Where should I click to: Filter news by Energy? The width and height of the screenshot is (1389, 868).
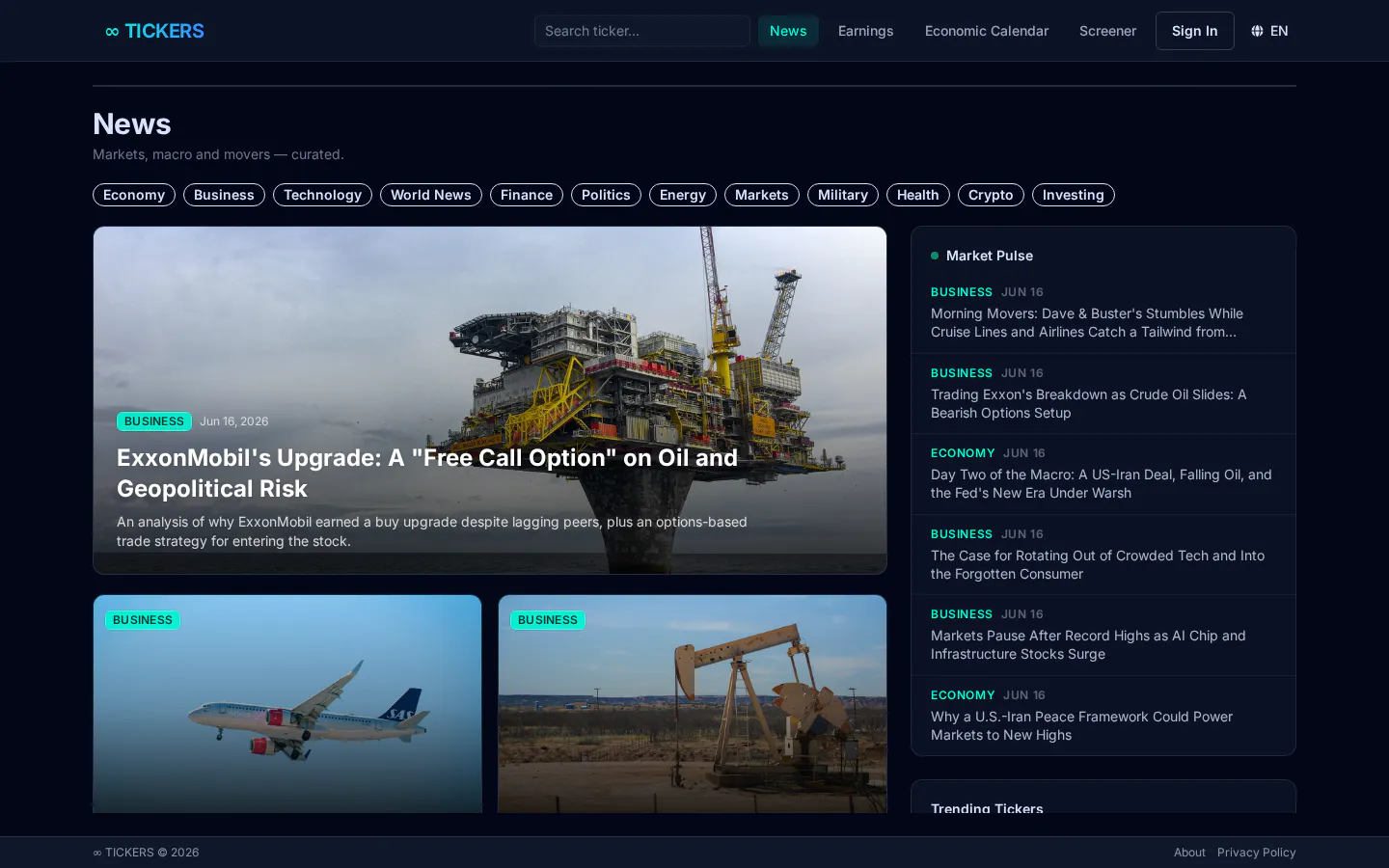click(683, 195)
